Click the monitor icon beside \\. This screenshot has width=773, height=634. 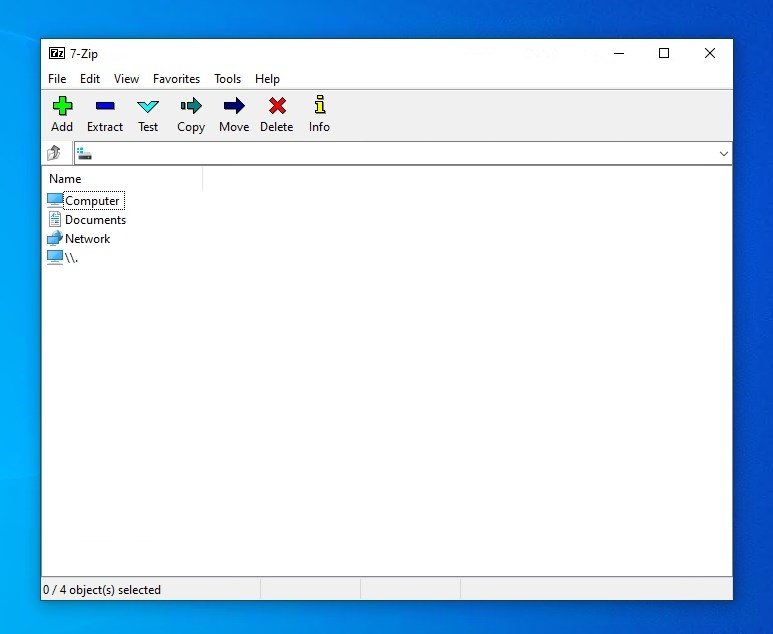click(x=55, y=257)
